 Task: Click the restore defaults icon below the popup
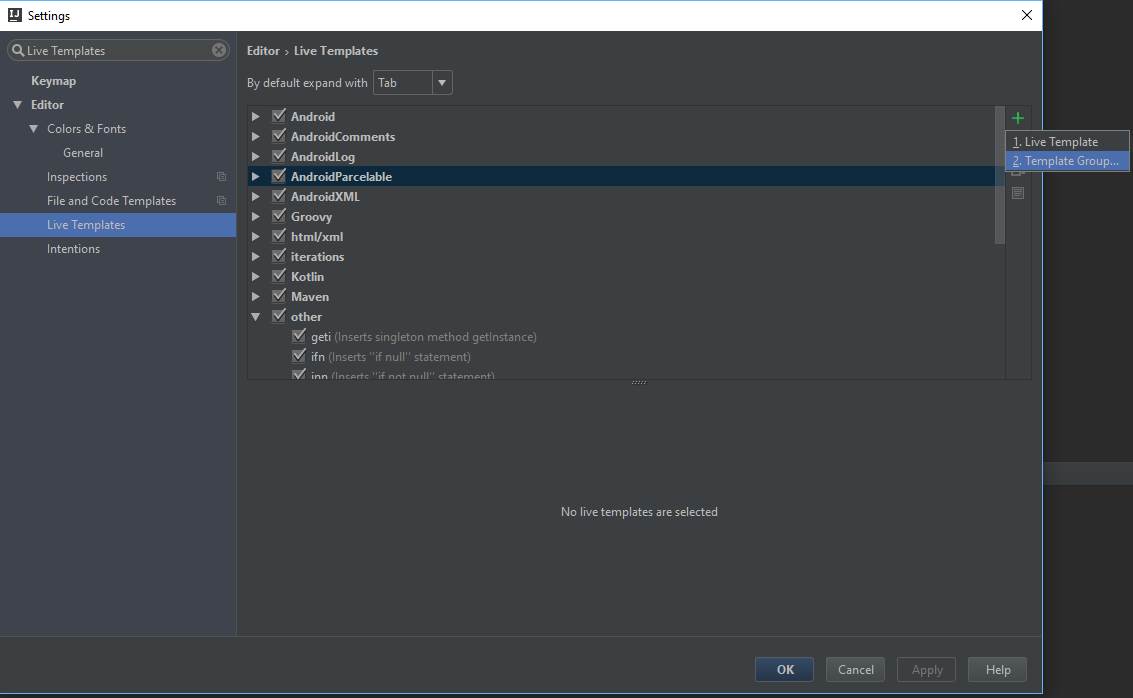coord(1017,193)
